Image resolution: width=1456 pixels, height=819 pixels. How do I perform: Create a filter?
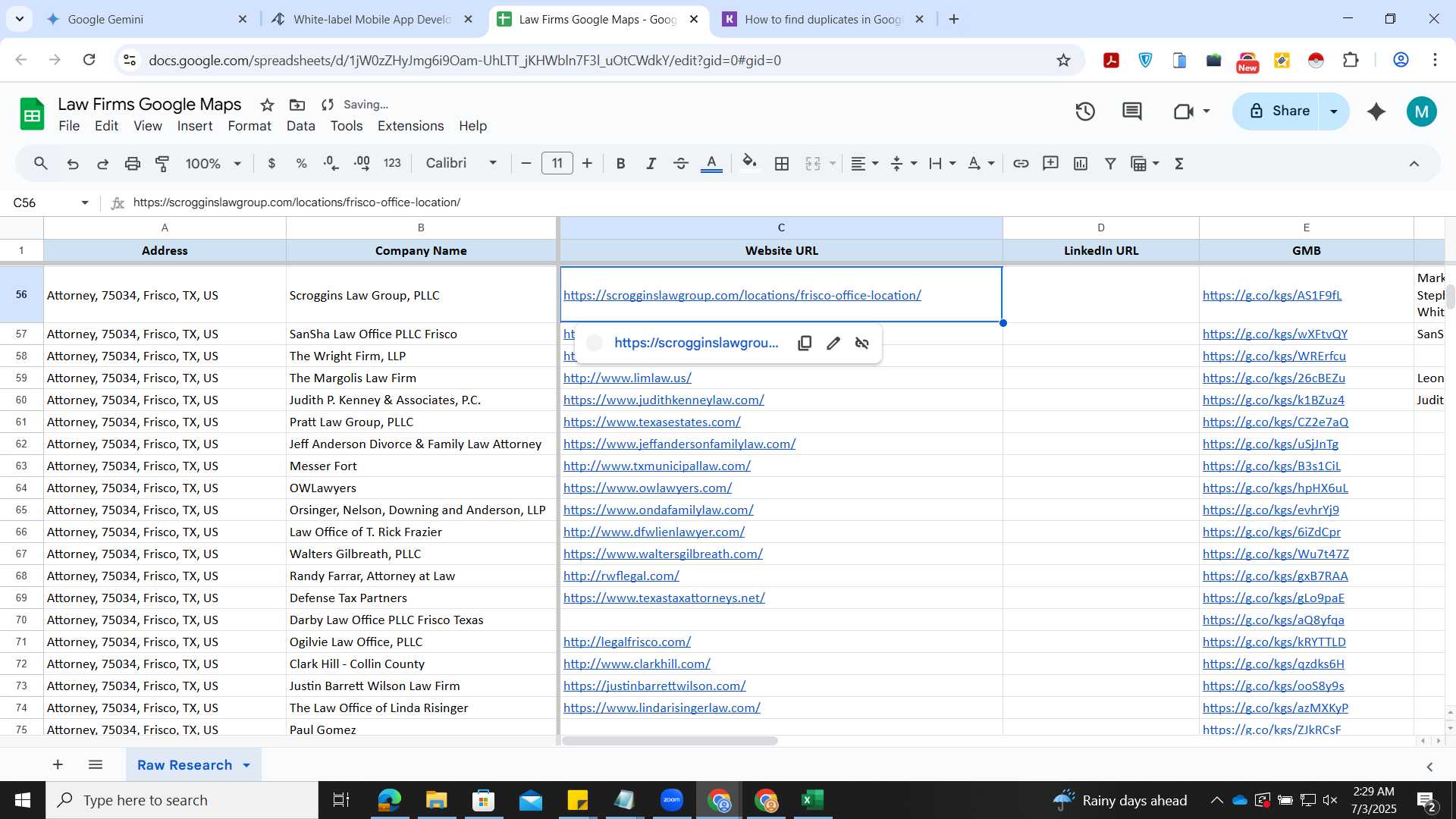1110,163
